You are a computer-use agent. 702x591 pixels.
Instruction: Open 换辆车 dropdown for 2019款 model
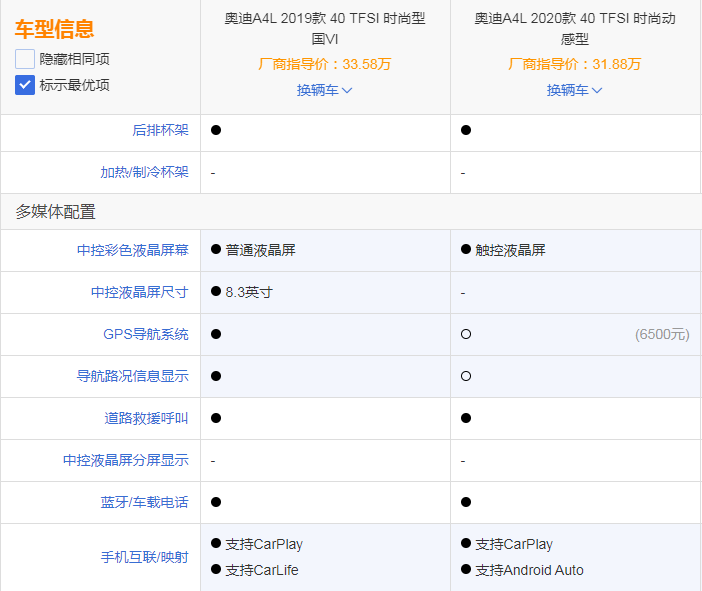point(324,90)
